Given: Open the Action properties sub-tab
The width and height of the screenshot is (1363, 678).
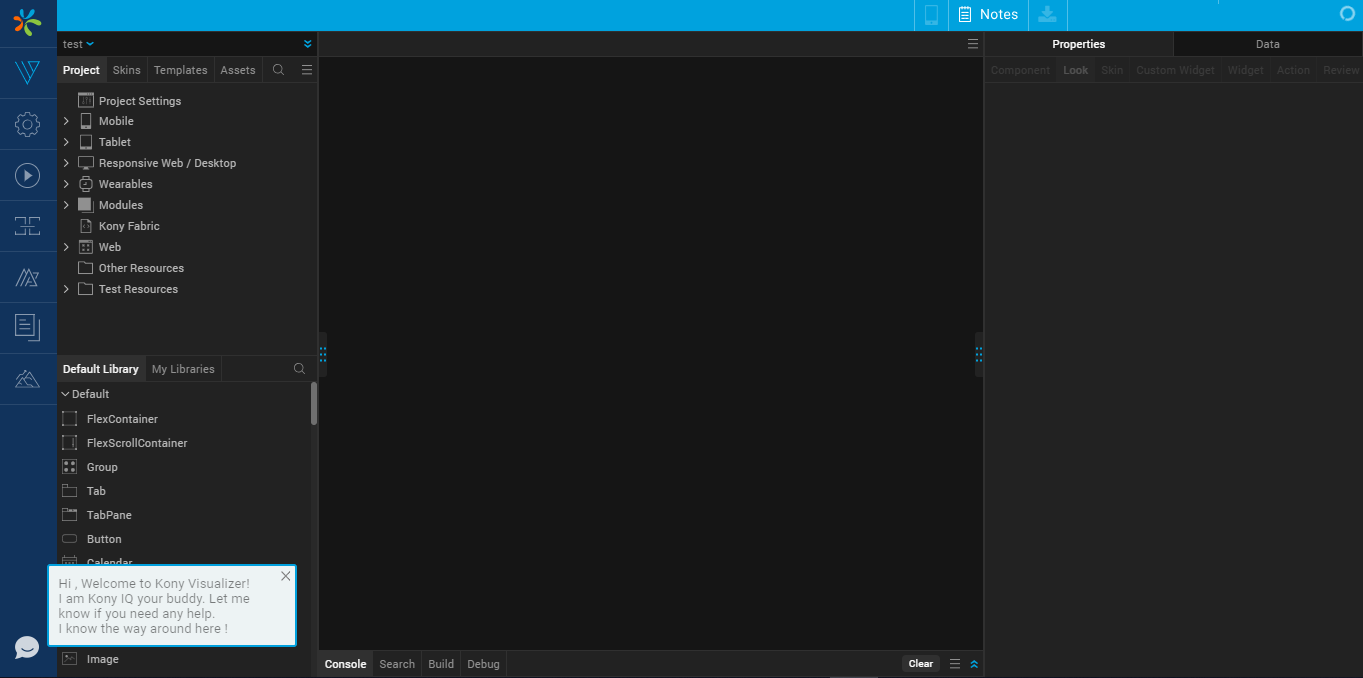Looking at the screenshot, I should pos(1293,70).
